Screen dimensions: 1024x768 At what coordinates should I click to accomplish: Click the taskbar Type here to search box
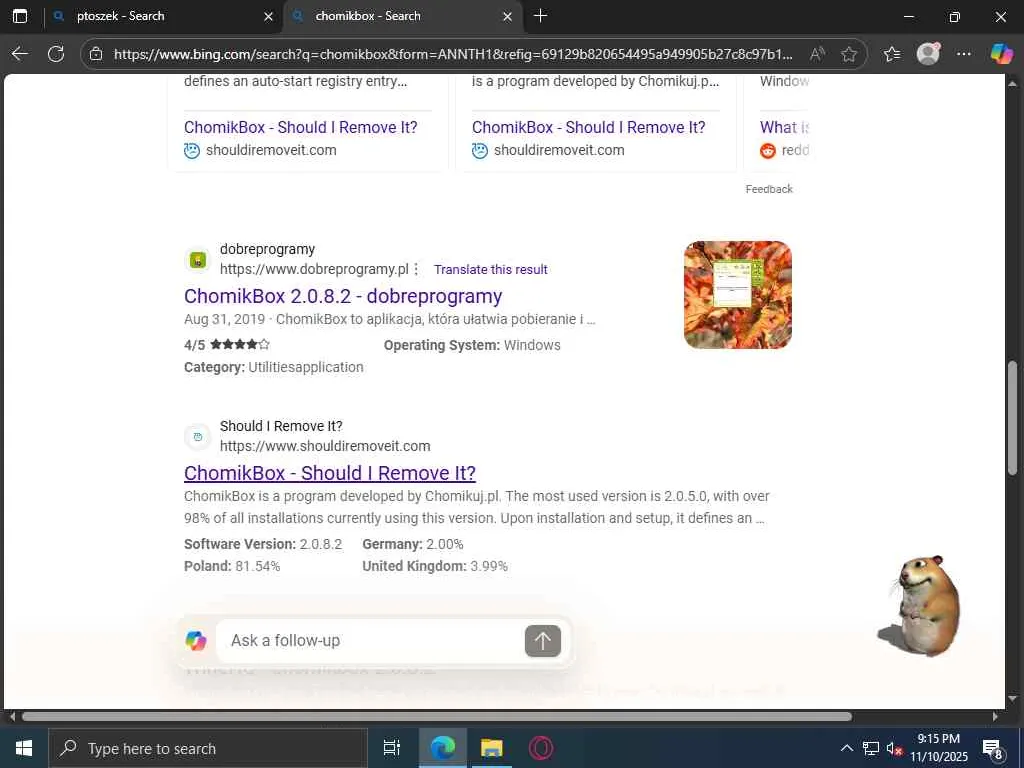point(208,748)
